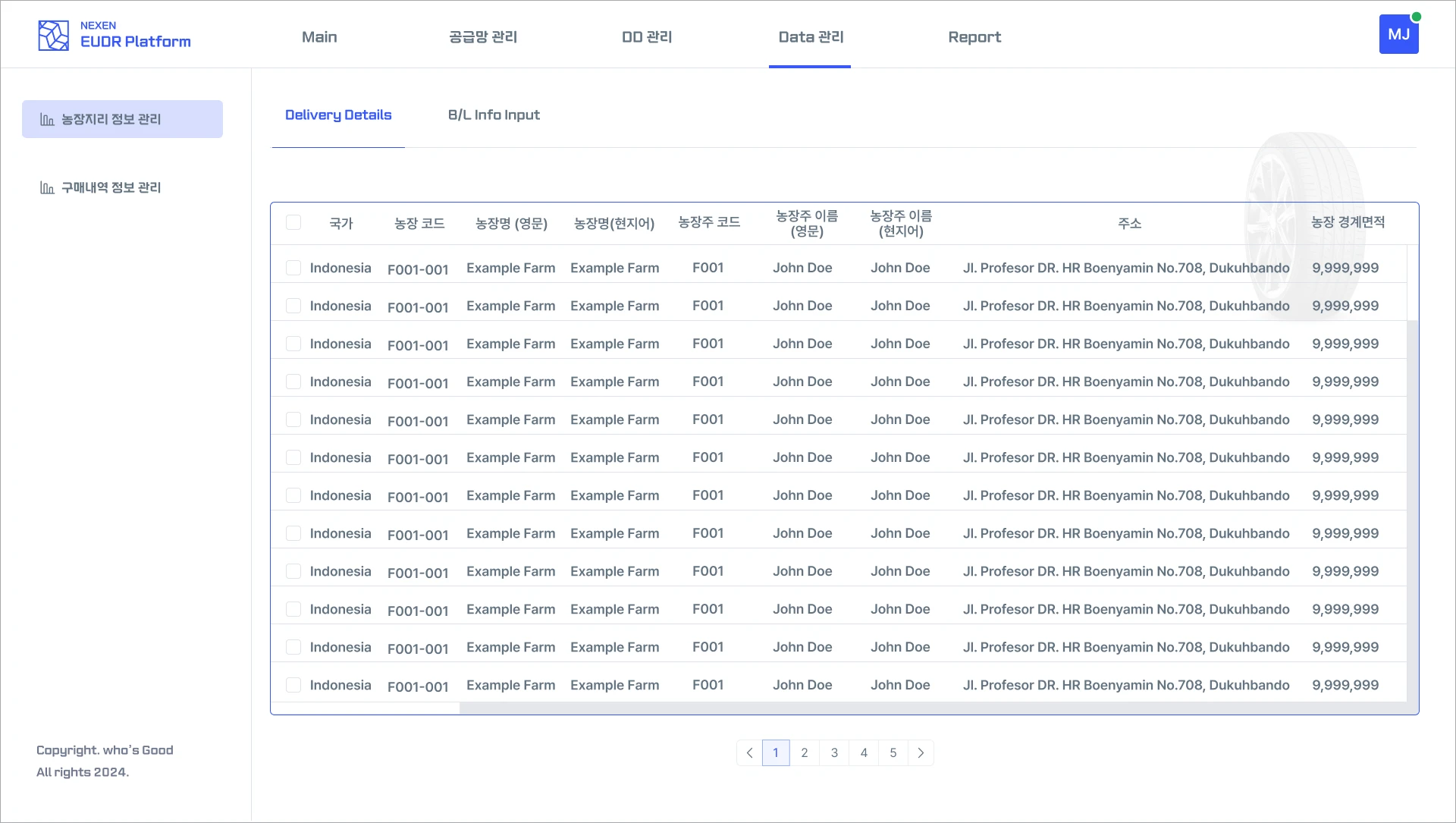Check the last Indonesia row checkbox

click(x=293, y=685)
